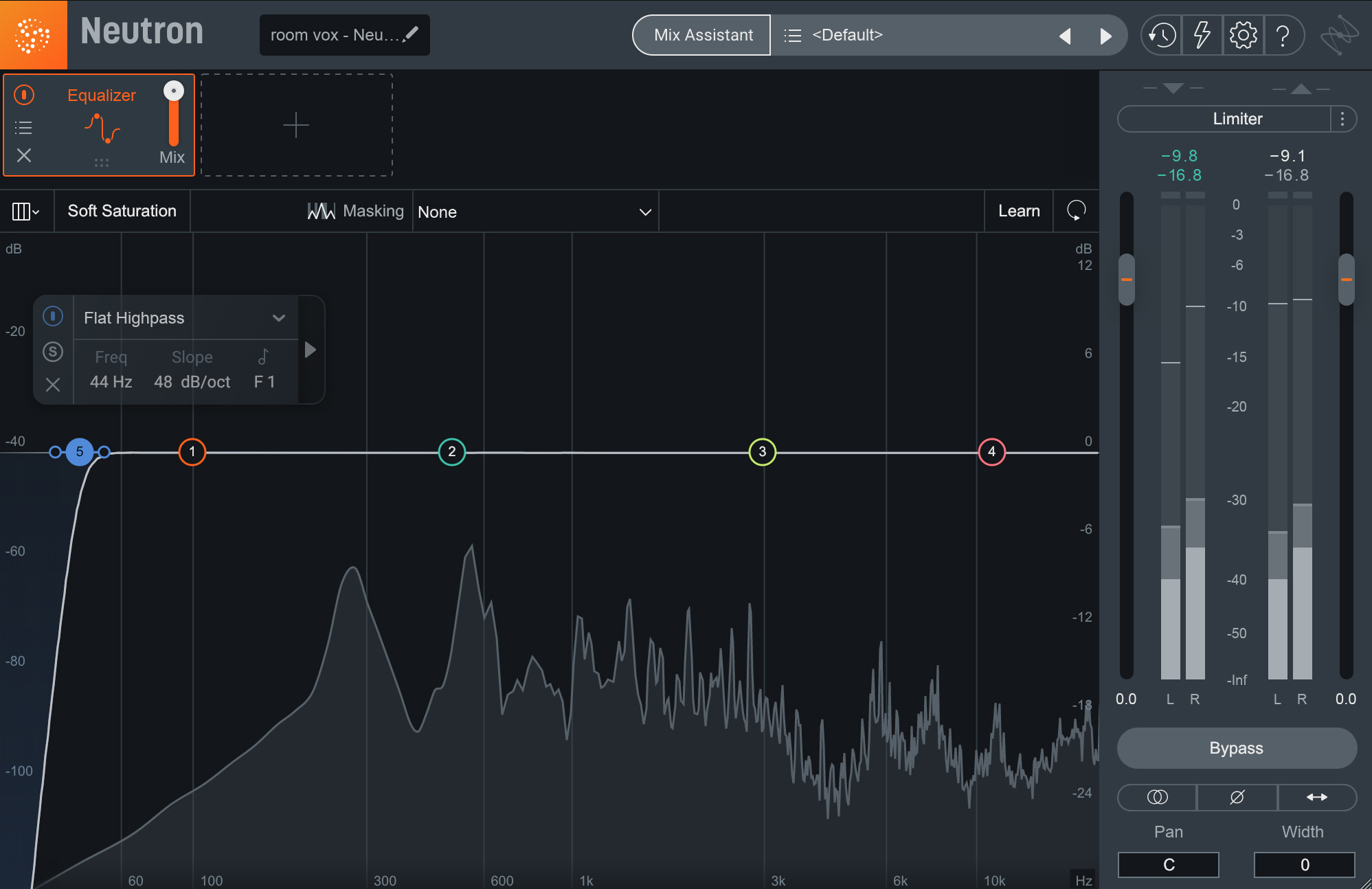This screenshot has width=1372, height=889.
Task: Click the output peak reading -9.1
Action: pyautogui.click(x=1287, y=156)
